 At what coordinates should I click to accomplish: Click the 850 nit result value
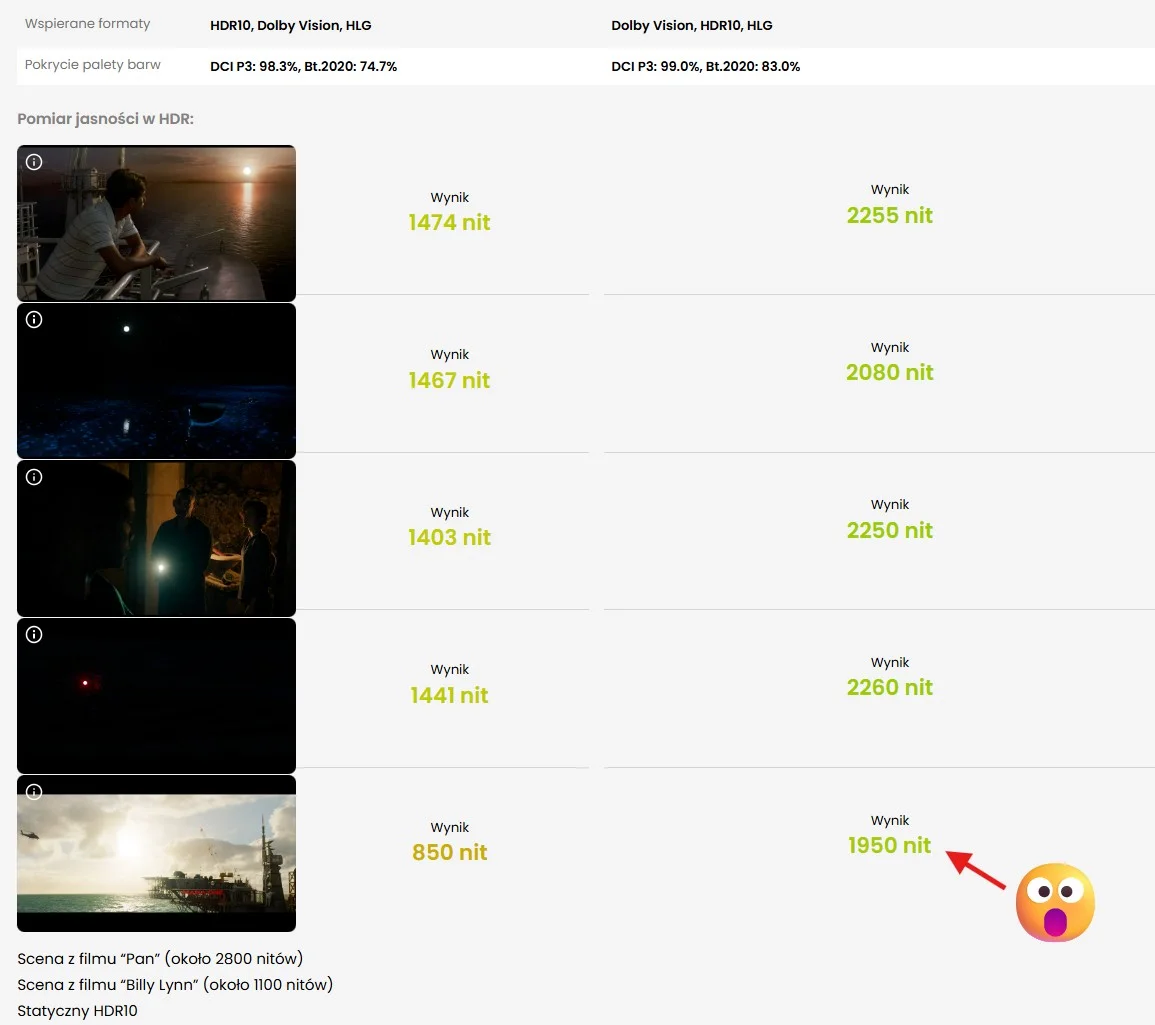[449, 852]
